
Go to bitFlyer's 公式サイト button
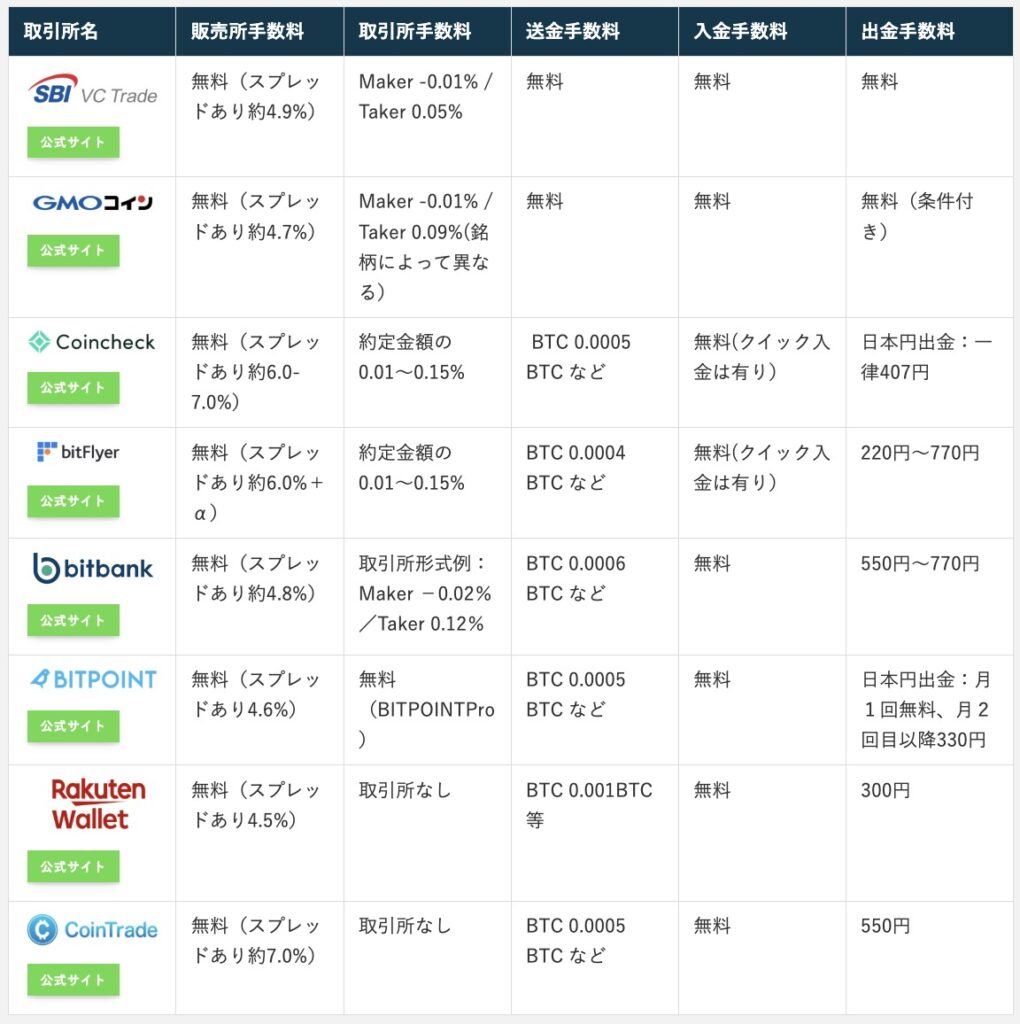73,500
